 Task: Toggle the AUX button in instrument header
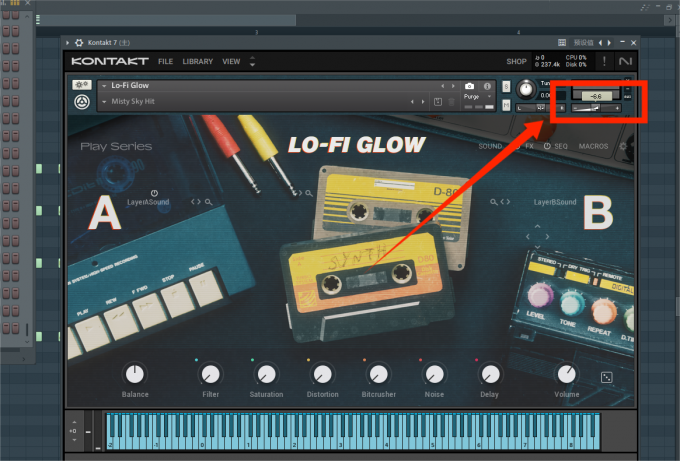pos(628,97)
